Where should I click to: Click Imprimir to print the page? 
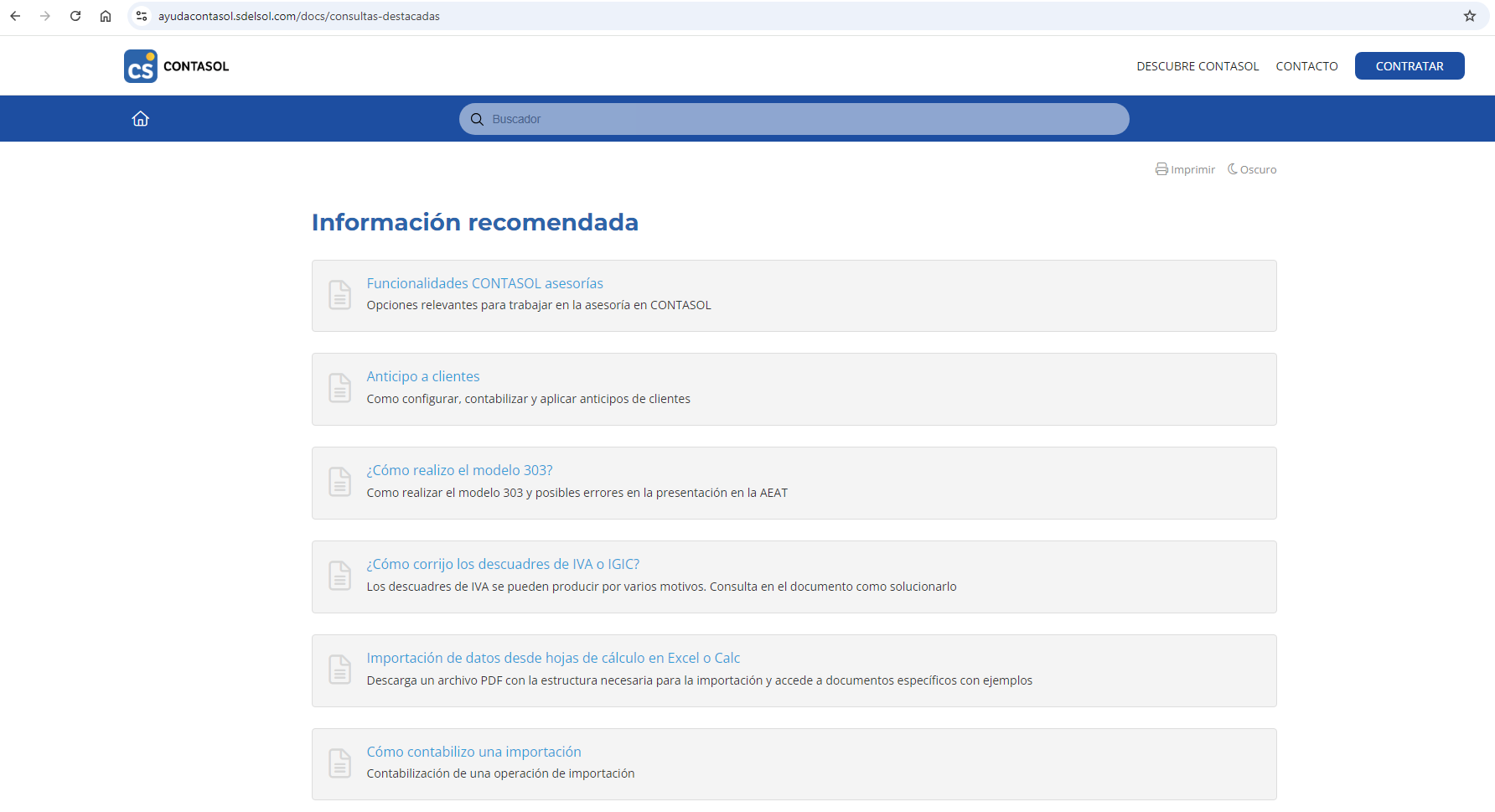coord(1192,169)
